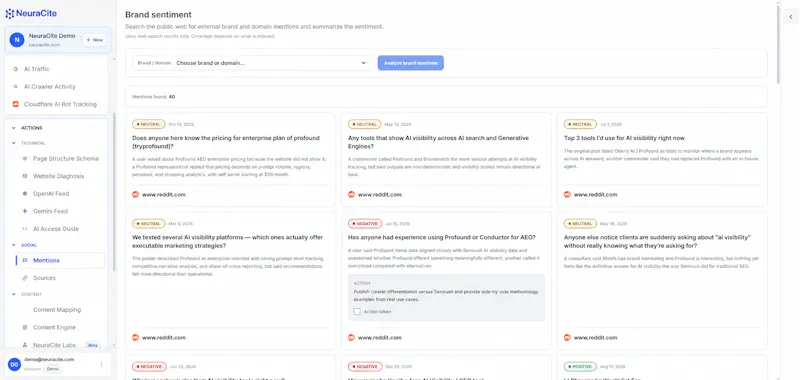Click the Demo tag under the email
The height and width of the screenshot is (380, 800).
52,368
